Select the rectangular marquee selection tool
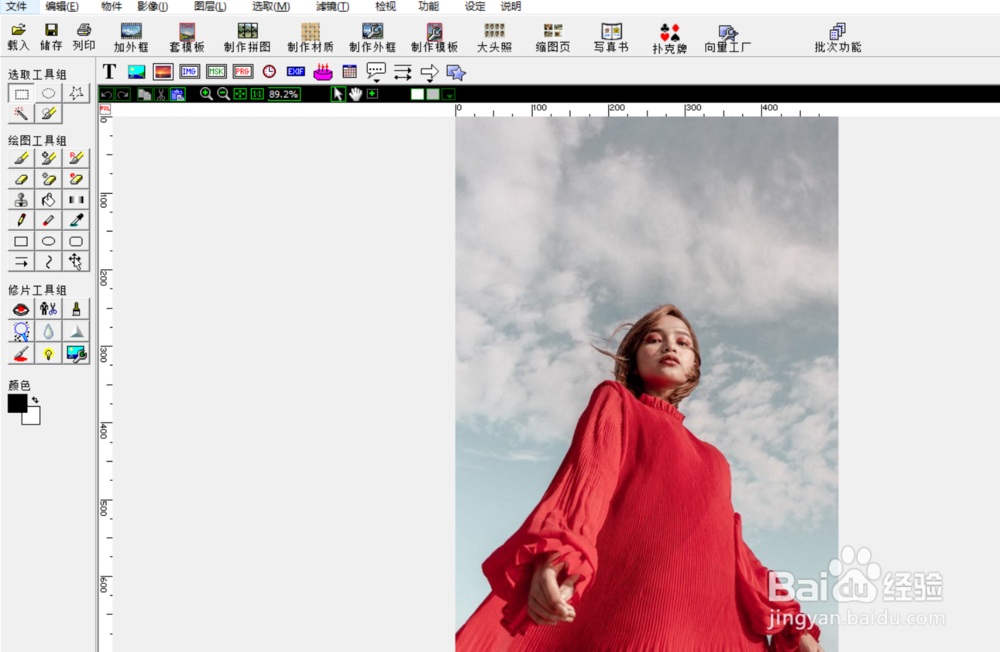 tap(21, 94)
